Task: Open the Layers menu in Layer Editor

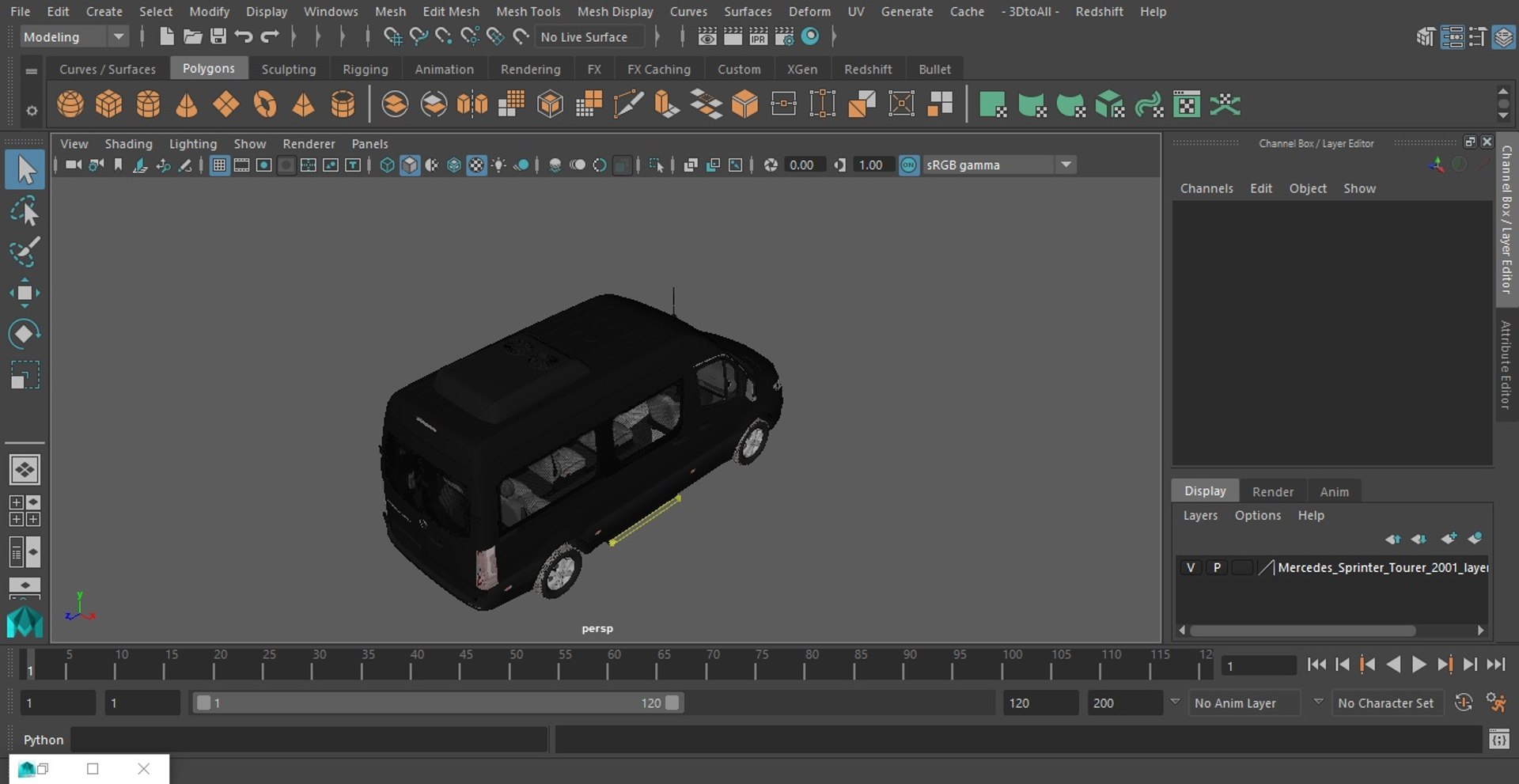Action: tap(1200, 515)
